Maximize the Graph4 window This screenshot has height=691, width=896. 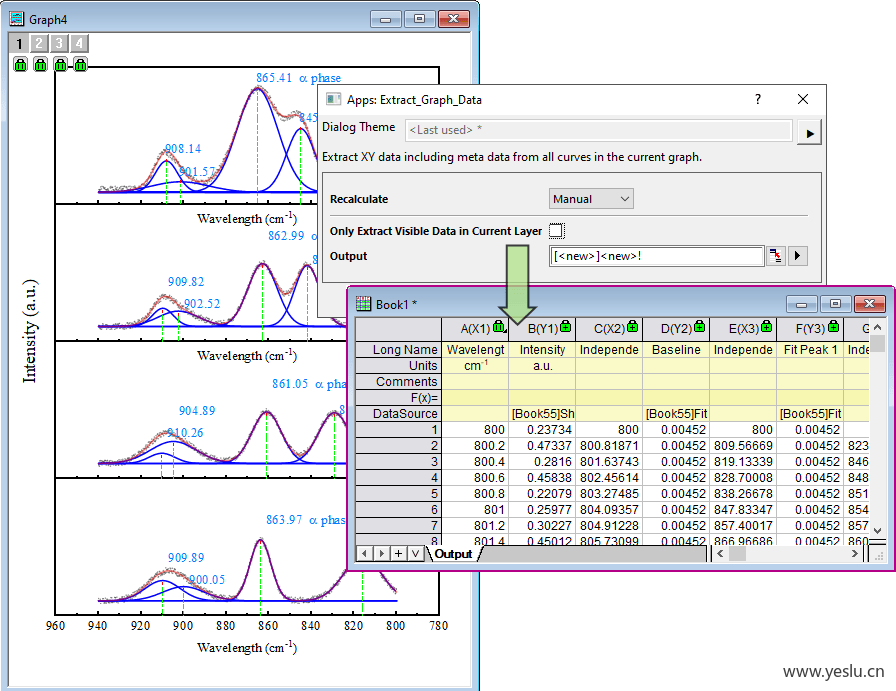click(x=419, y=19)
